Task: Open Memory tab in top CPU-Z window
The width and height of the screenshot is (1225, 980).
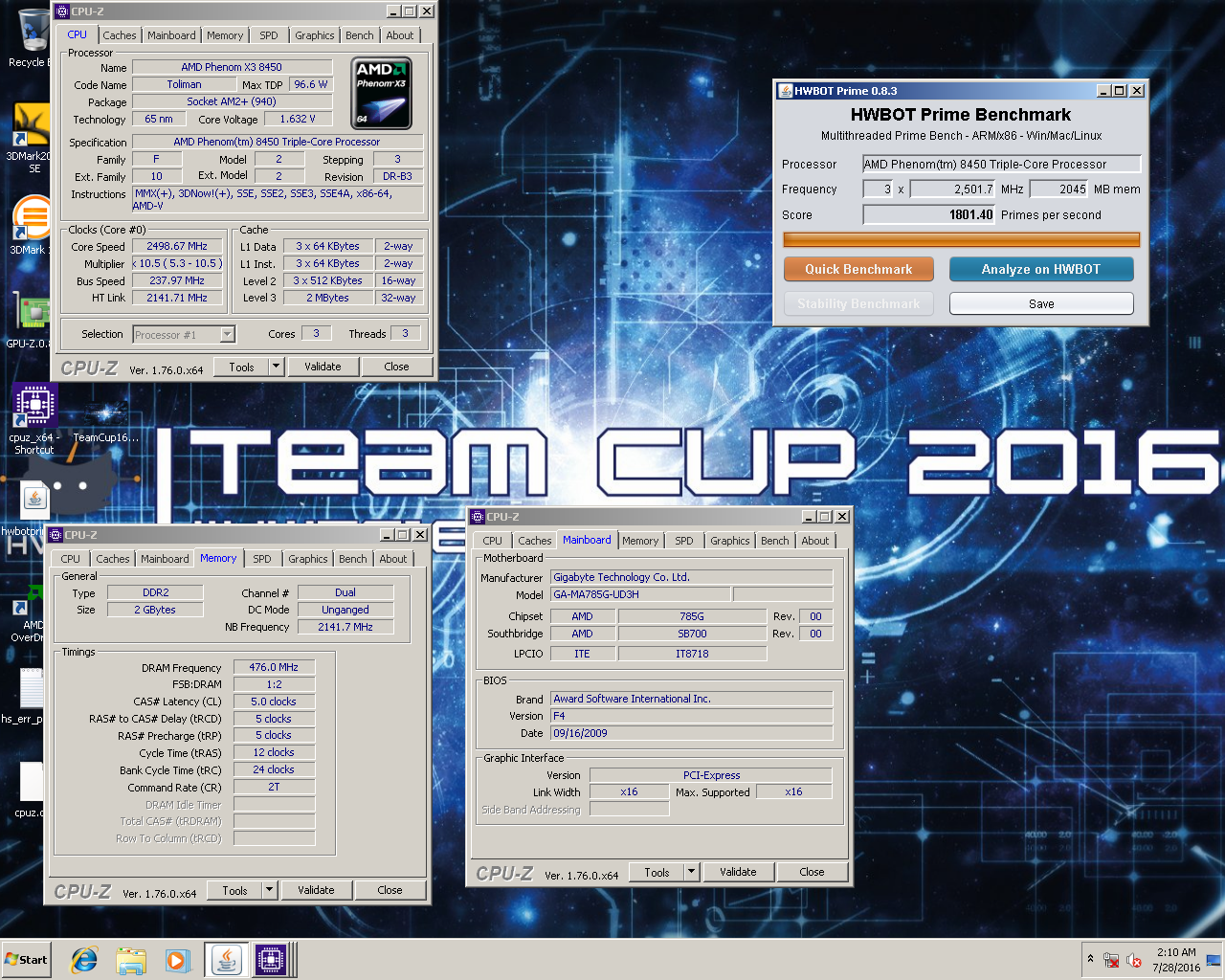Action: pyautogui.click(x=225, y=35)
